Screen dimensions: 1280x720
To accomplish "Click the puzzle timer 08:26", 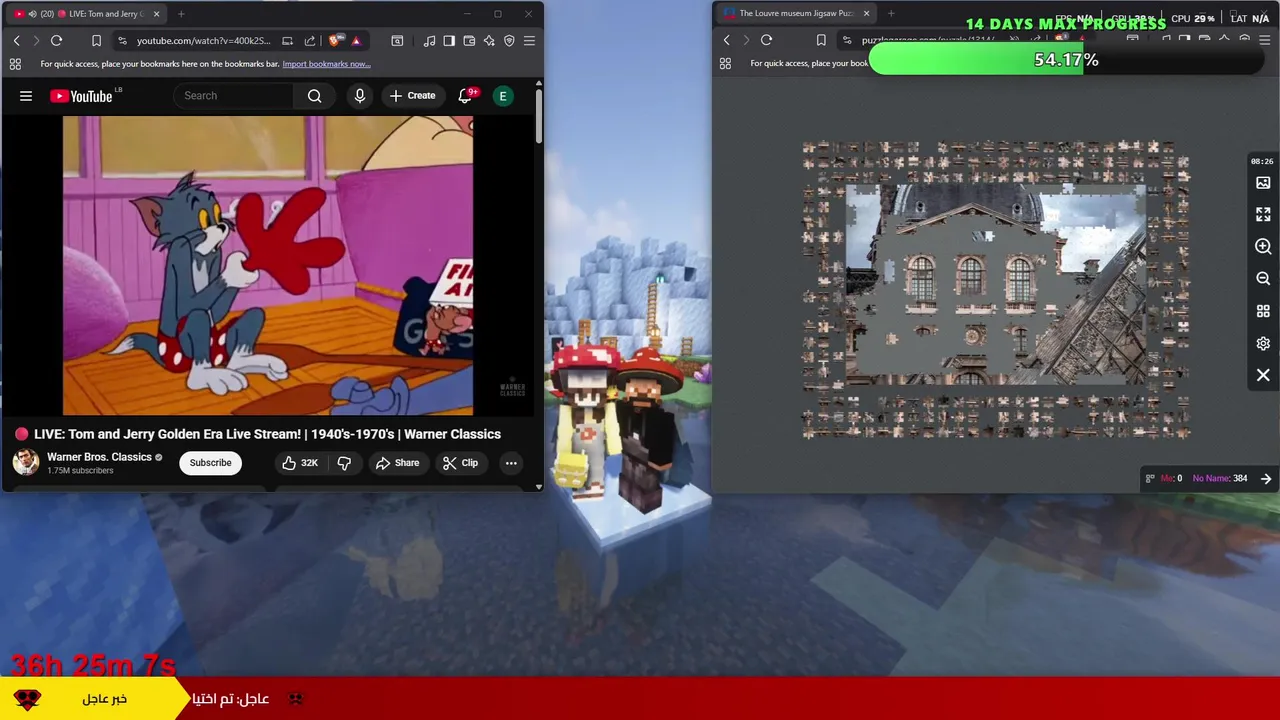I will click(x=1262, y=161).
